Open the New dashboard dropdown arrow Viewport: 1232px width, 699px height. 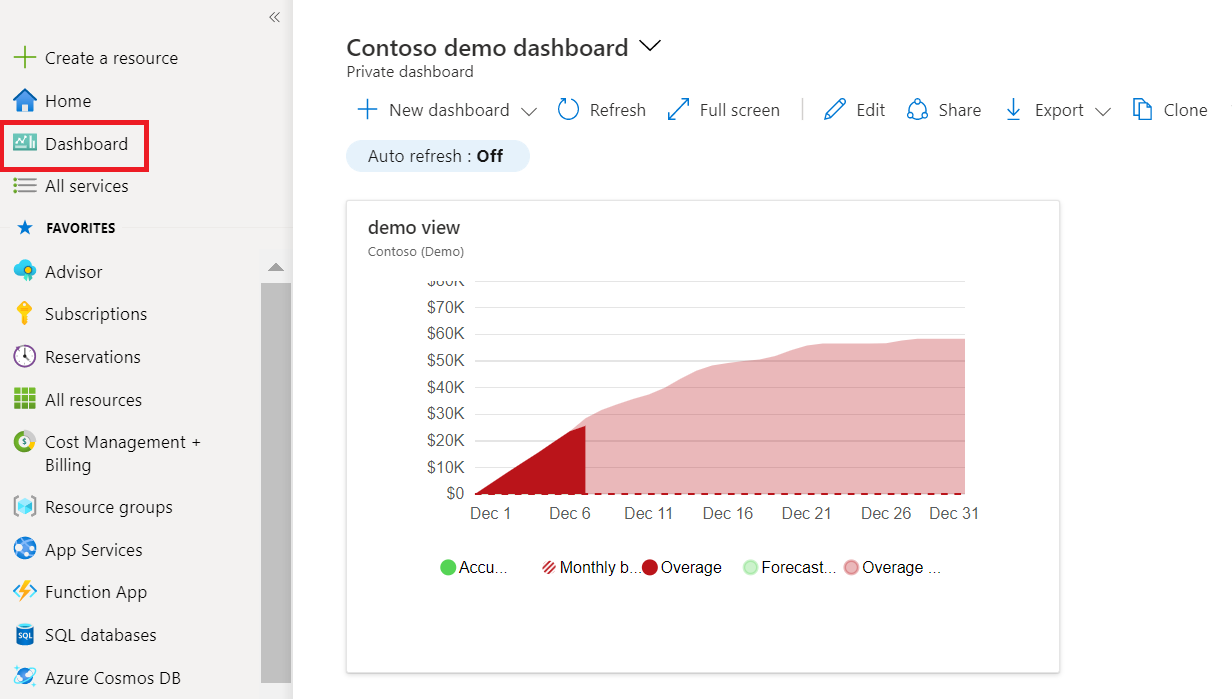530,111
